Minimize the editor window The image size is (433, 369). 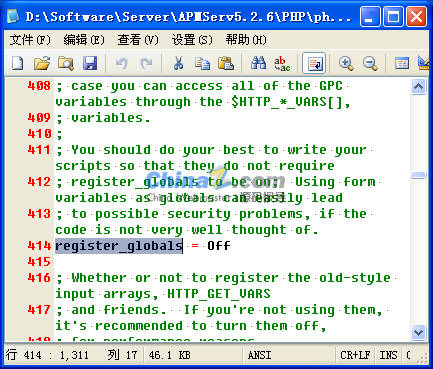370,16
